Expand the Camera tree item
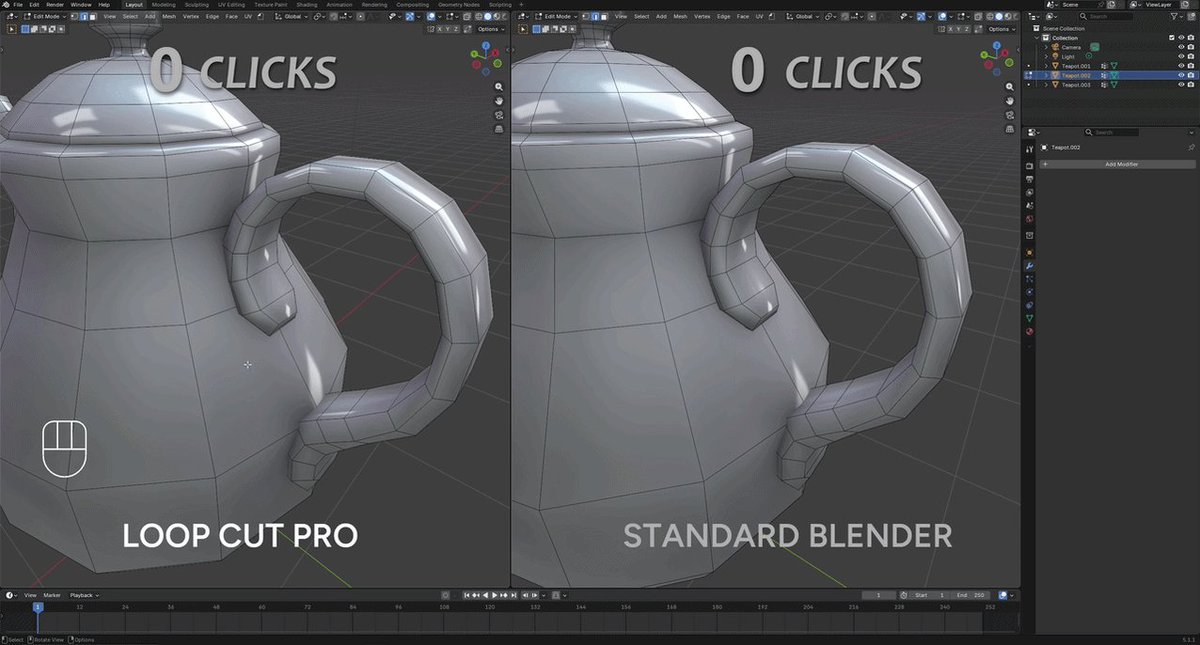This screenshot has height=645, width=1200. (1046, 47)
